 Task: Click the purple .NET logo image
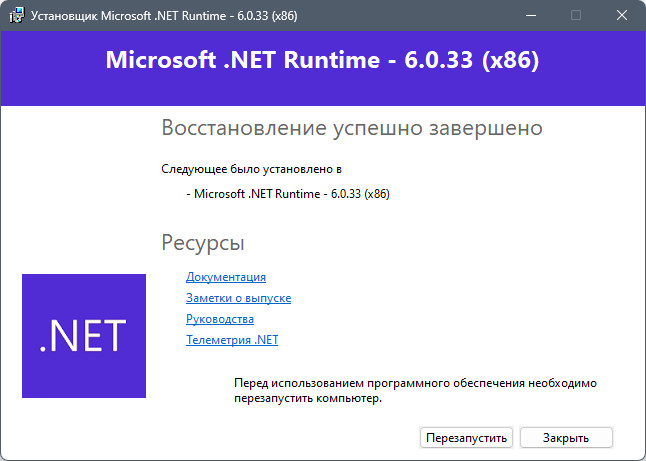(x=84, y=336)
